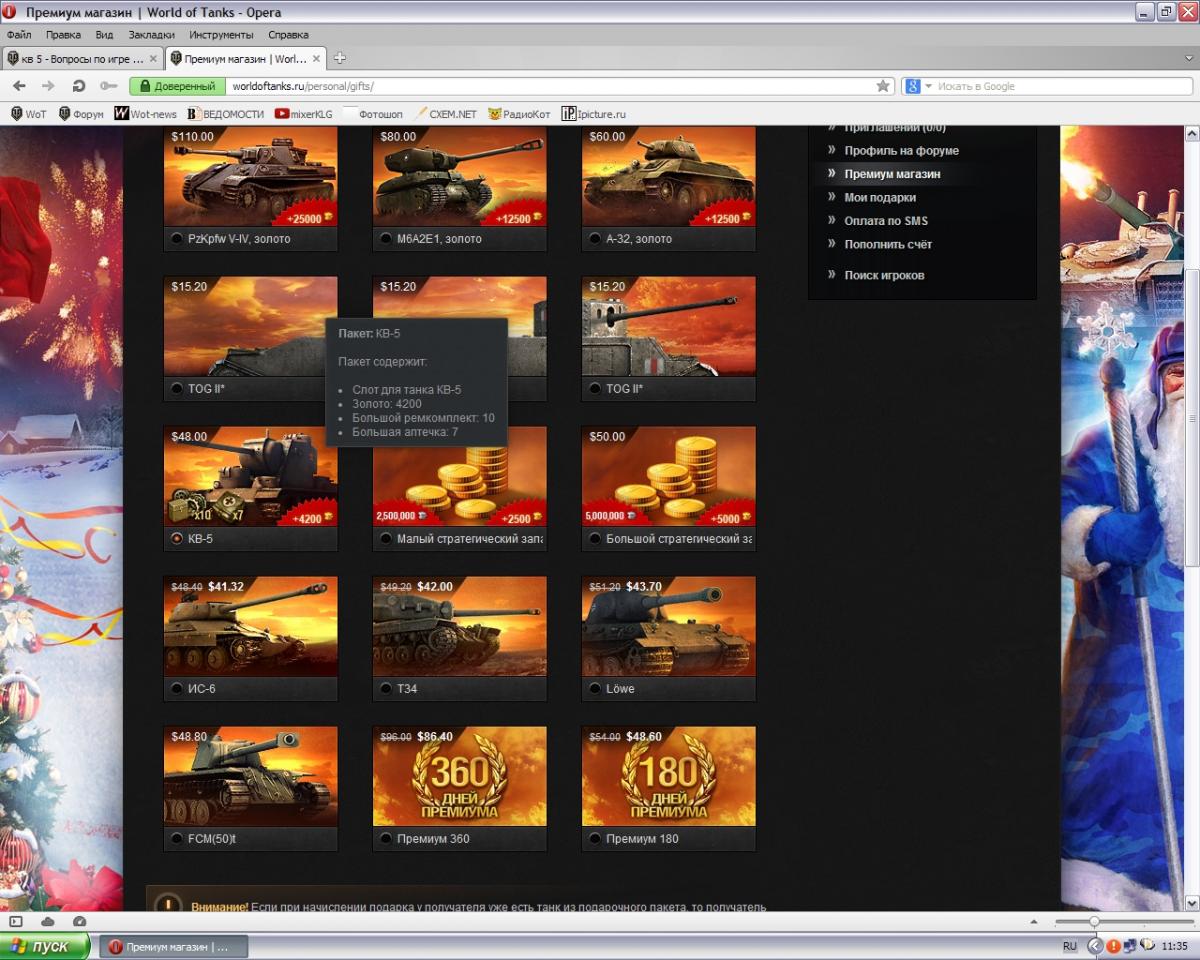Toggle the Opera panels button in status bar
The height and width of the screenshot is (960, 1200).
(16, 921)
